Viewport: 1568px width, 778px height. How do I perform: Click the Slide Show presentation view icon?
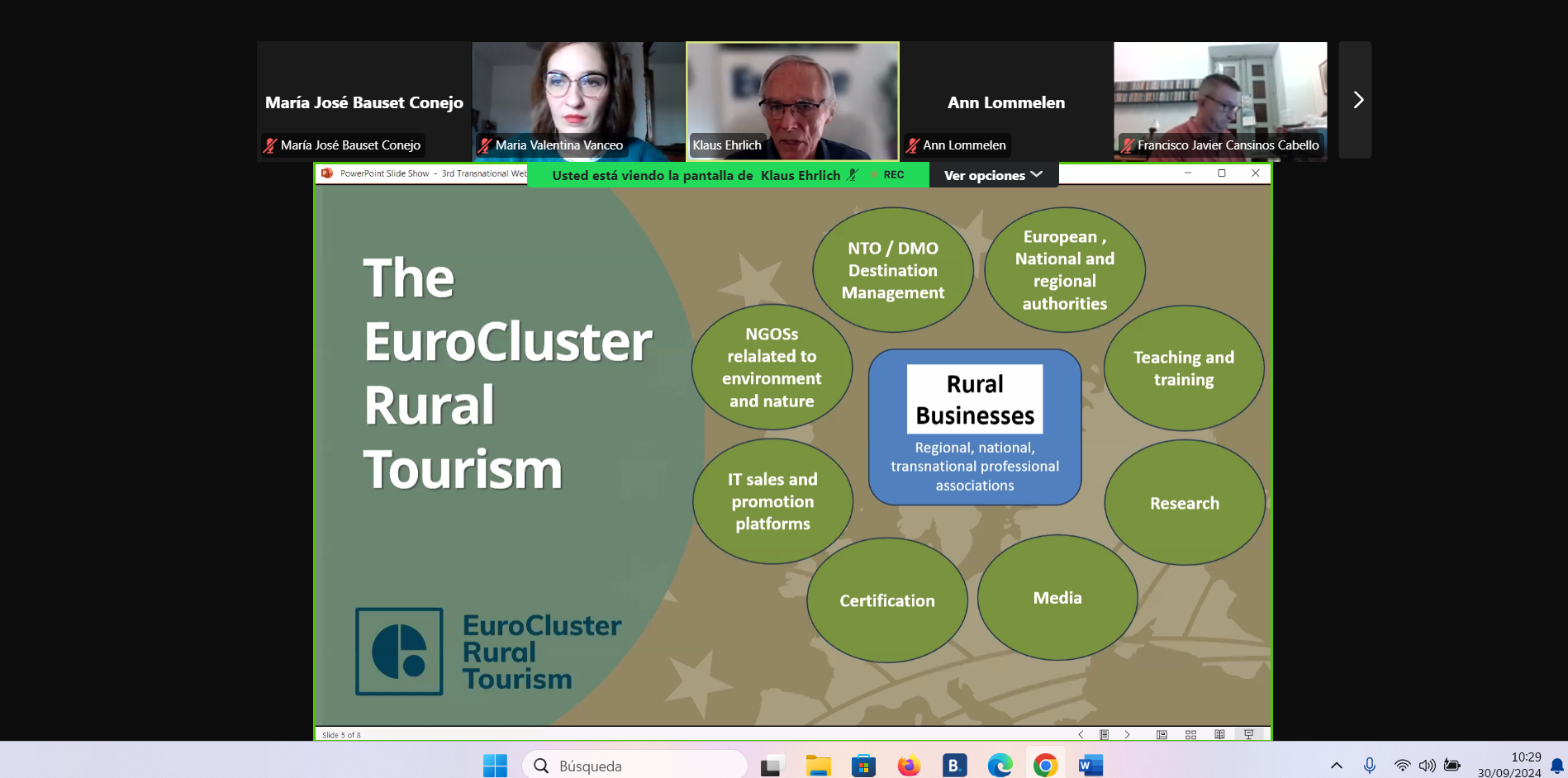pos(1248,734)
